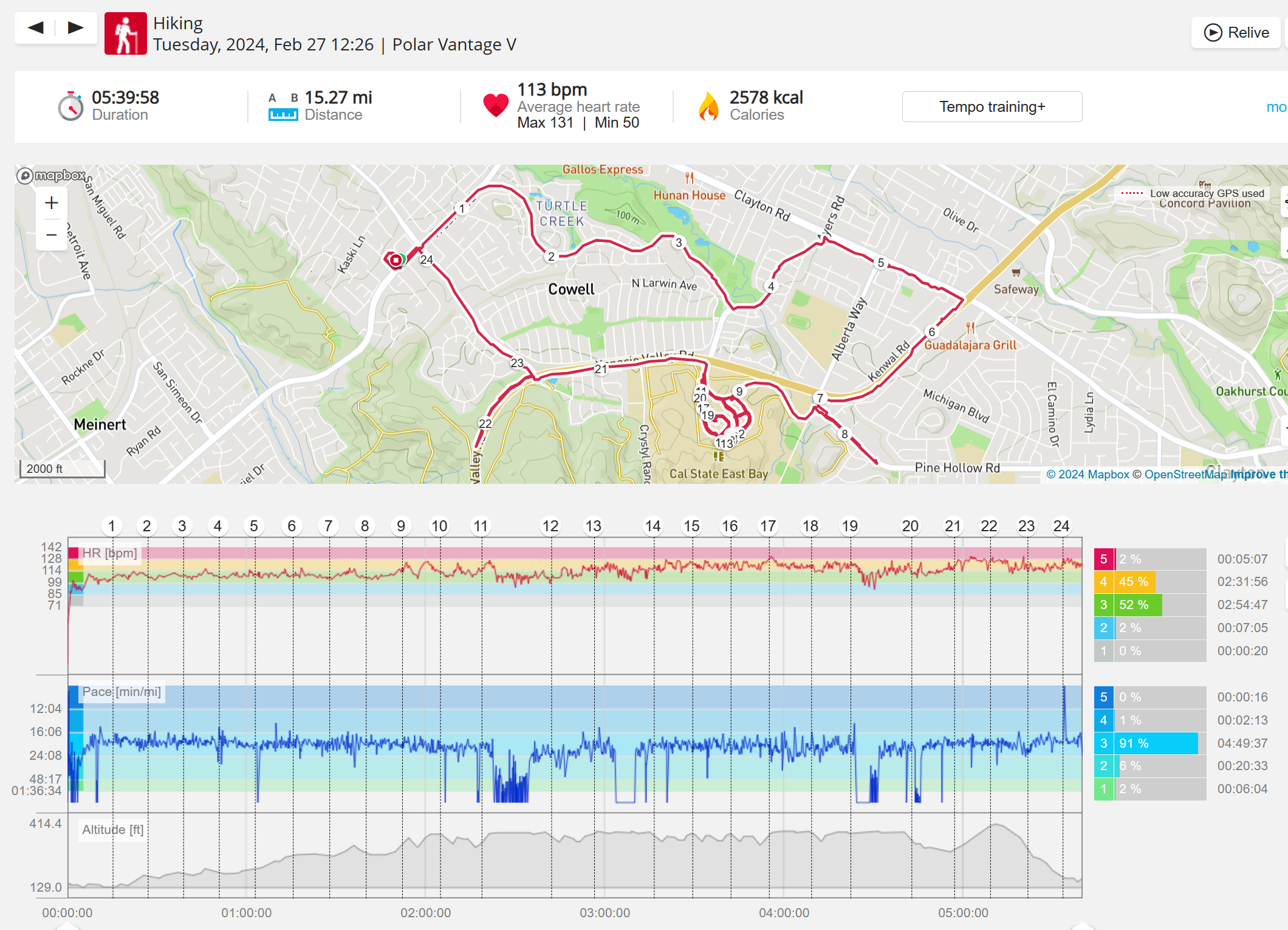
Task: Open the OpenStreetMap attribution link
Action: (1185, 475)
